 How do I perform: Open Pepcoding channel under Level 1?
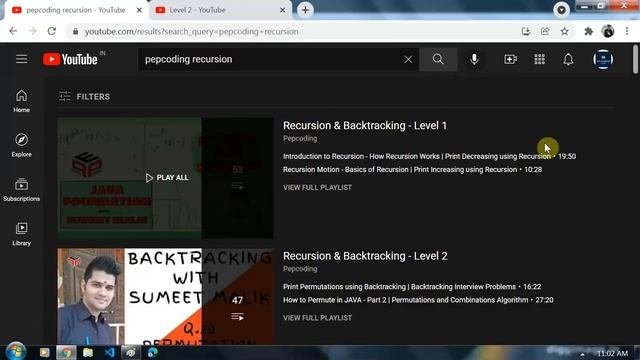(x=300, y=138)
